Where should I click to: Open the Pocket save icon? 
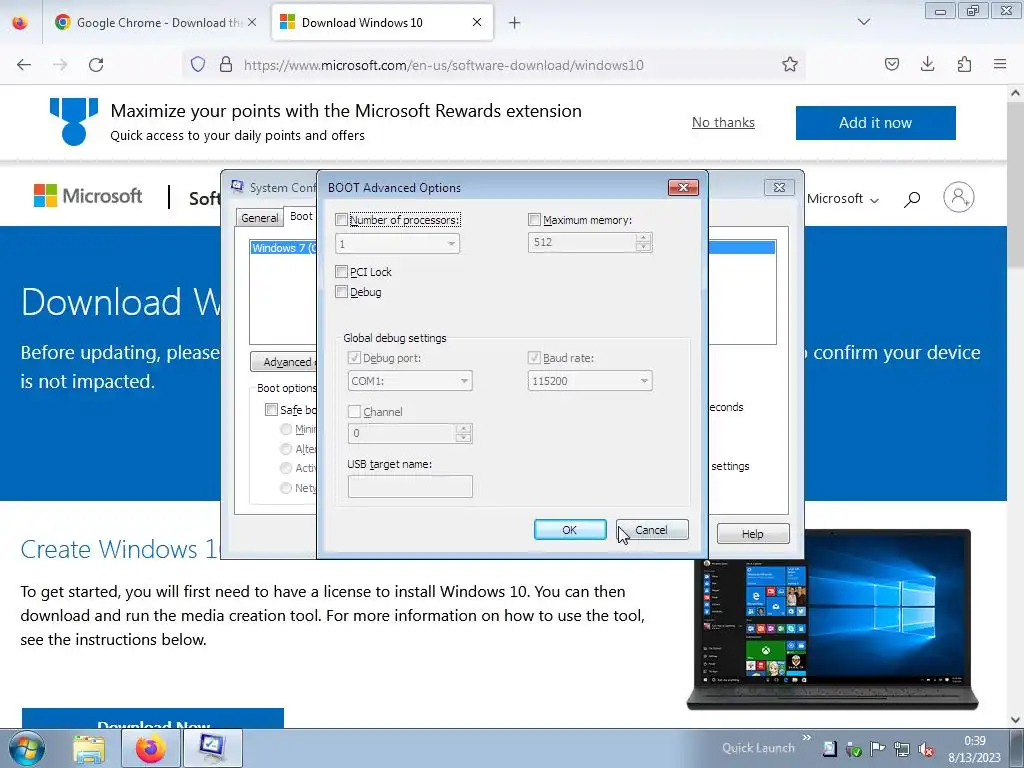point(891,64)
